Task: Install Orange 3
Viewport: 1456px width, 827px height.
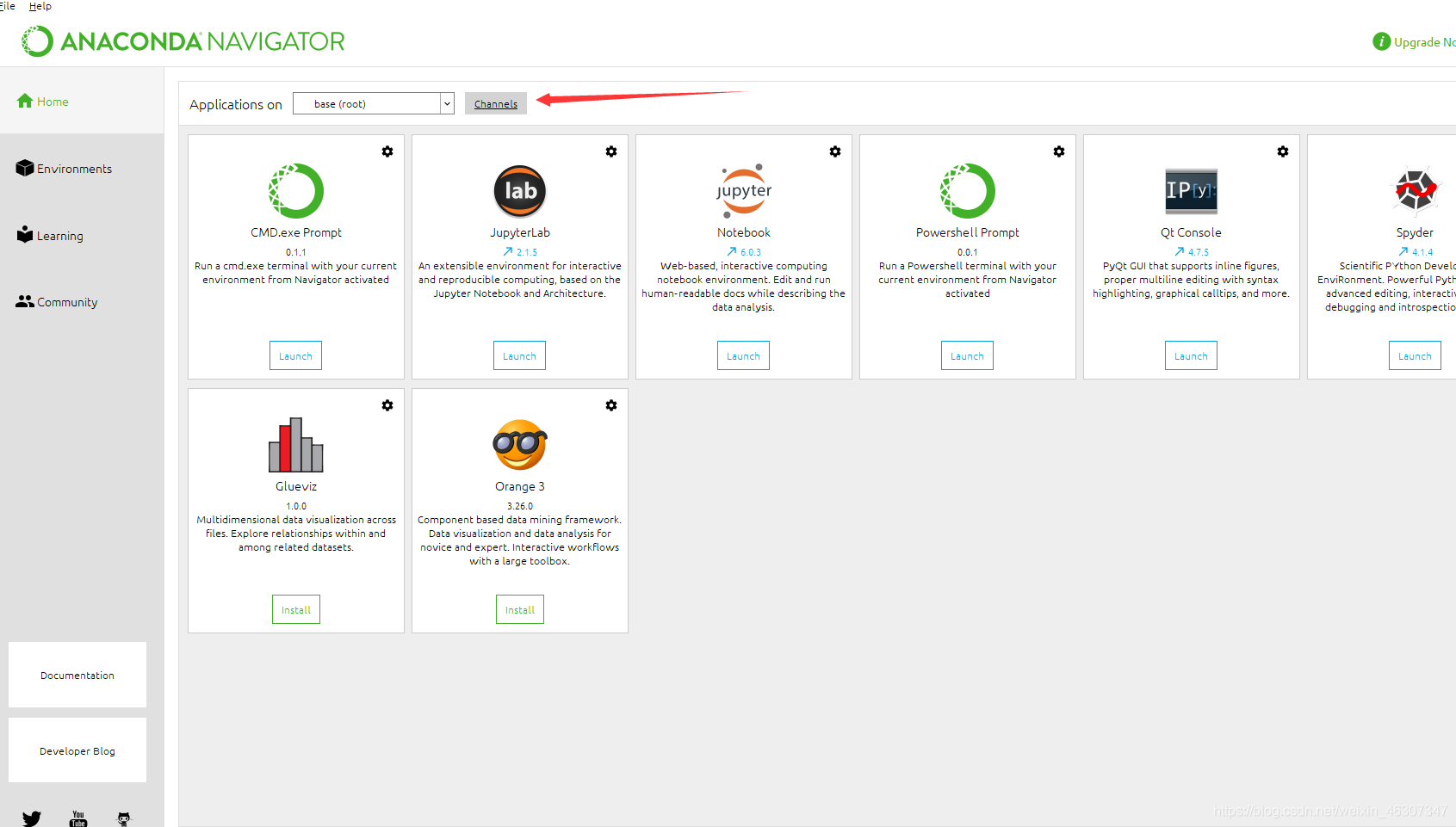Action: (520, 609)
